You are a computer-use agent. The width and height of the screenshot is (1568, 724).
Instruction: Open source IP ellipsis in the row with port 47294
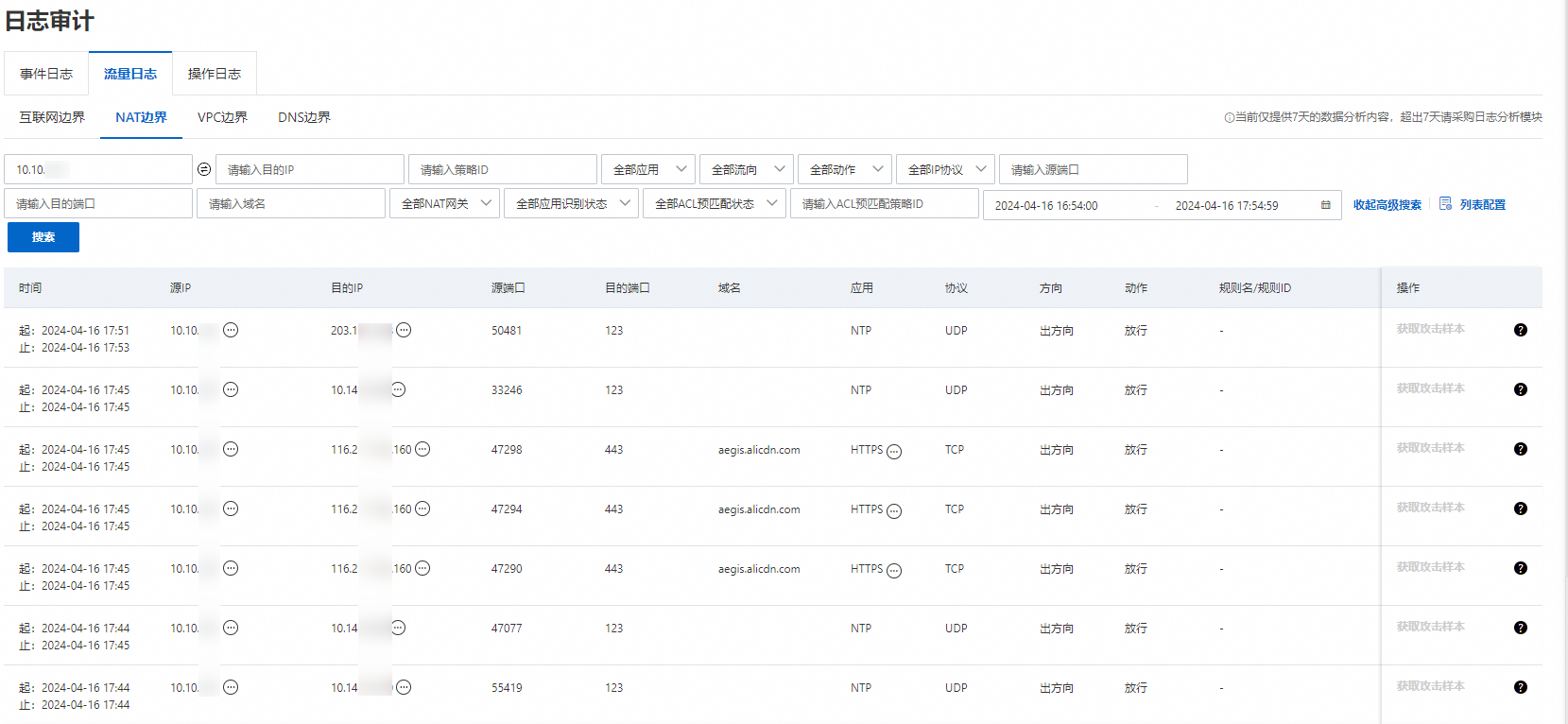[x=231, y=509]
